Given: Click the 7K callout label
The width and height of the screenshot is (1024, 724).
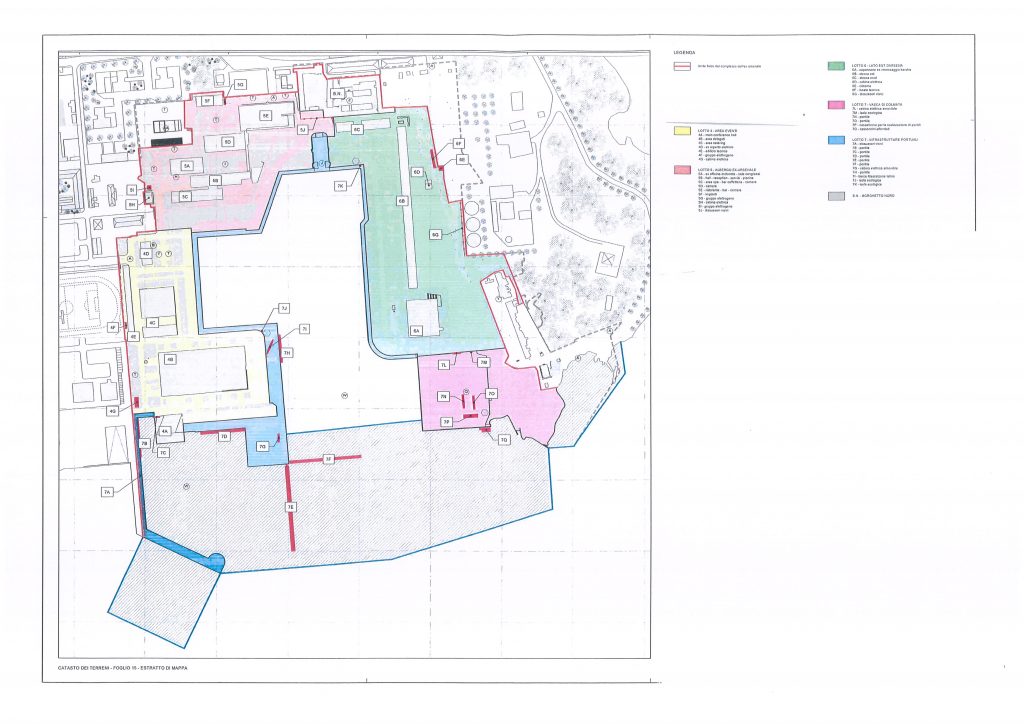Looking at the screenshot, I should [340, 187].
